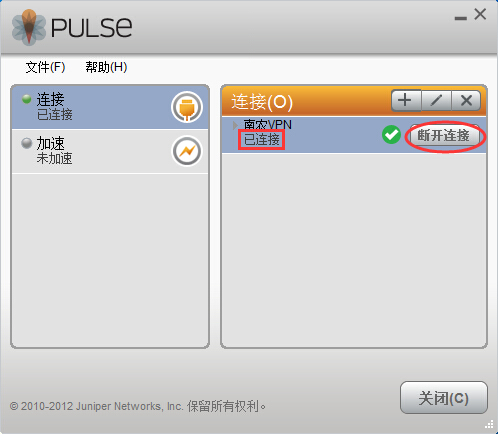The height and width of the screenshot is (434, 498).
Task: Click the 断开连接 disconnect button
Action: pos(444,136)
